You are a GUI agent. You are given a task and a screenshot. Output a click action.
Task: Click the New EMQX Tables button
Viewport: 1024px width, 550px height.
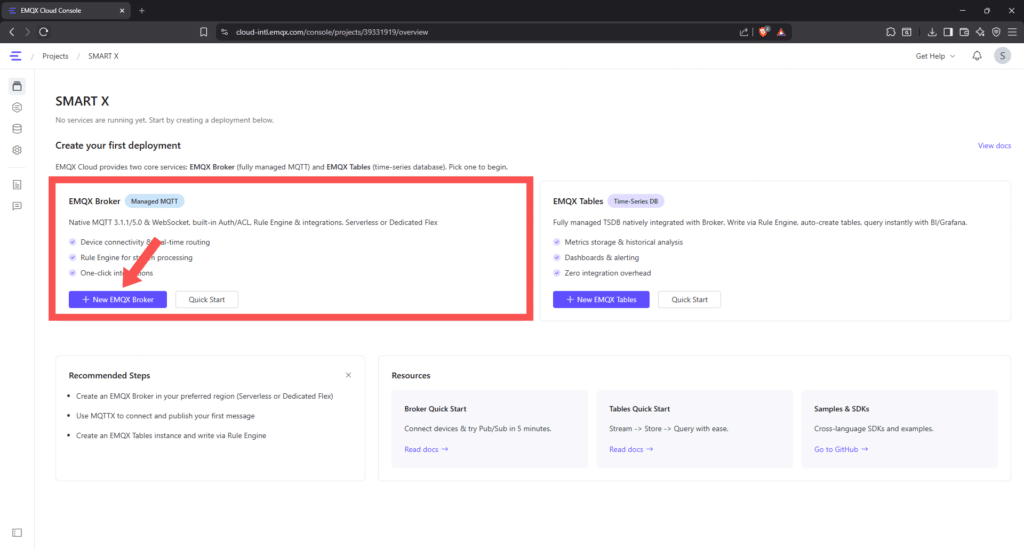(x=601, y=299)
